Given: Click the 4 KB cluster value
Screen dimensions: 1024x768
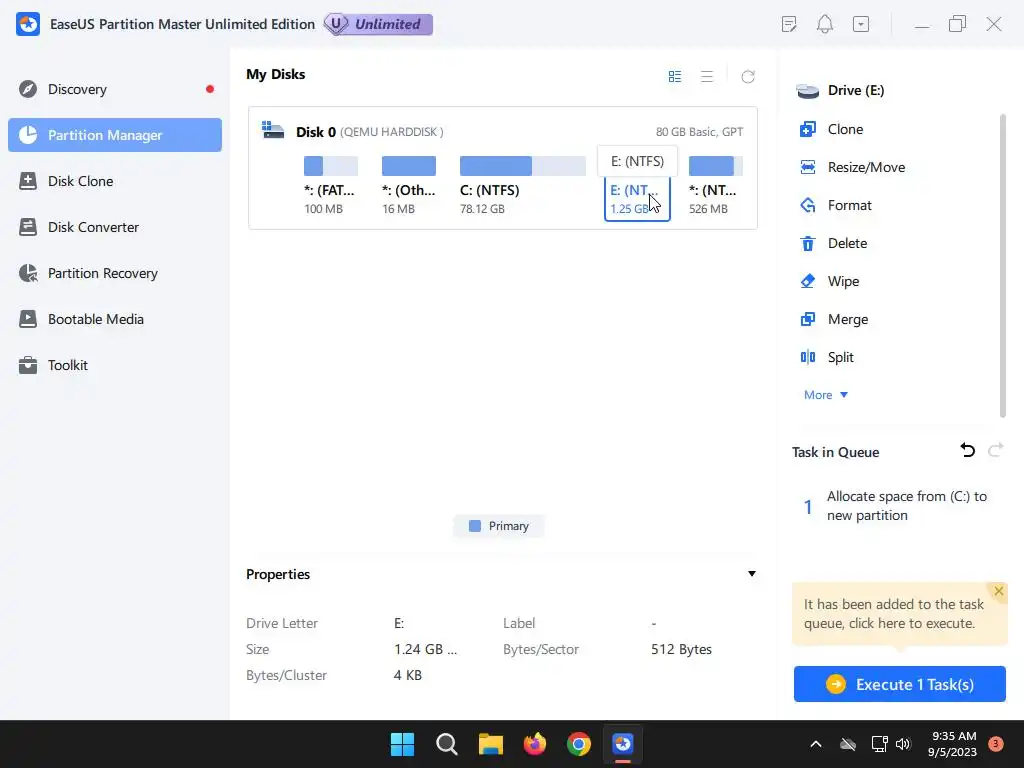Looking at the screenshot, I should click(408, 675).
